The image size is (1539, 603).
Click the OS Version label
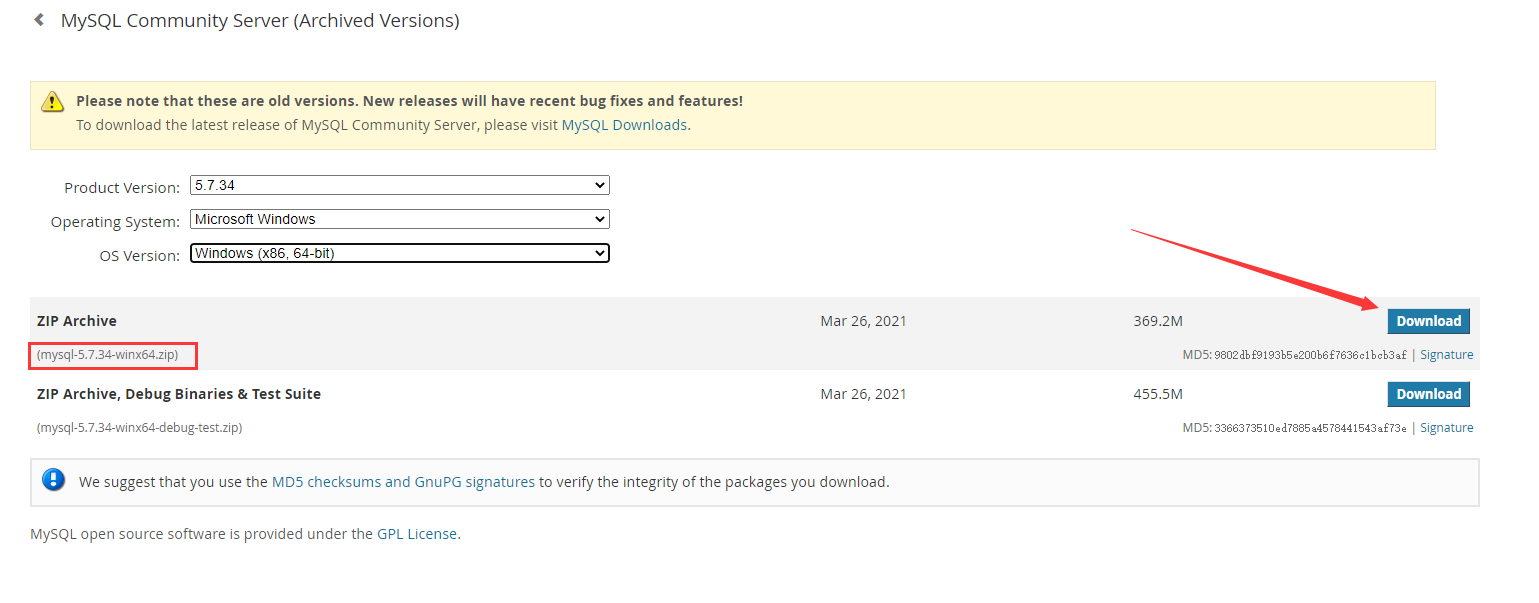140,256
